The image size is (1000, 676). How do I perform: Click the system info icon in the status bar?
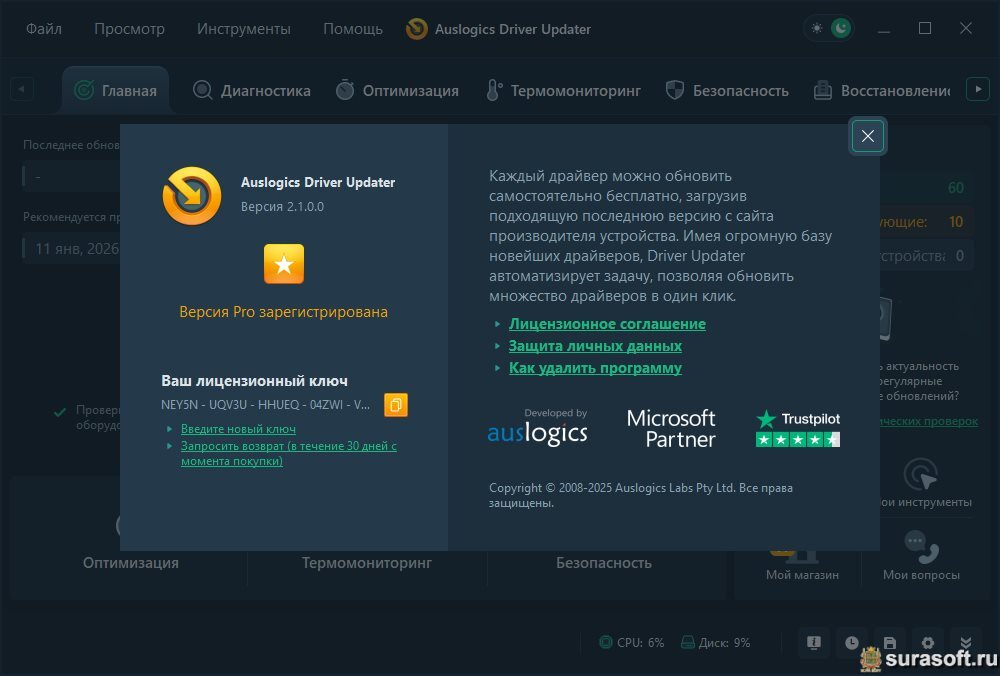point(814,643)
